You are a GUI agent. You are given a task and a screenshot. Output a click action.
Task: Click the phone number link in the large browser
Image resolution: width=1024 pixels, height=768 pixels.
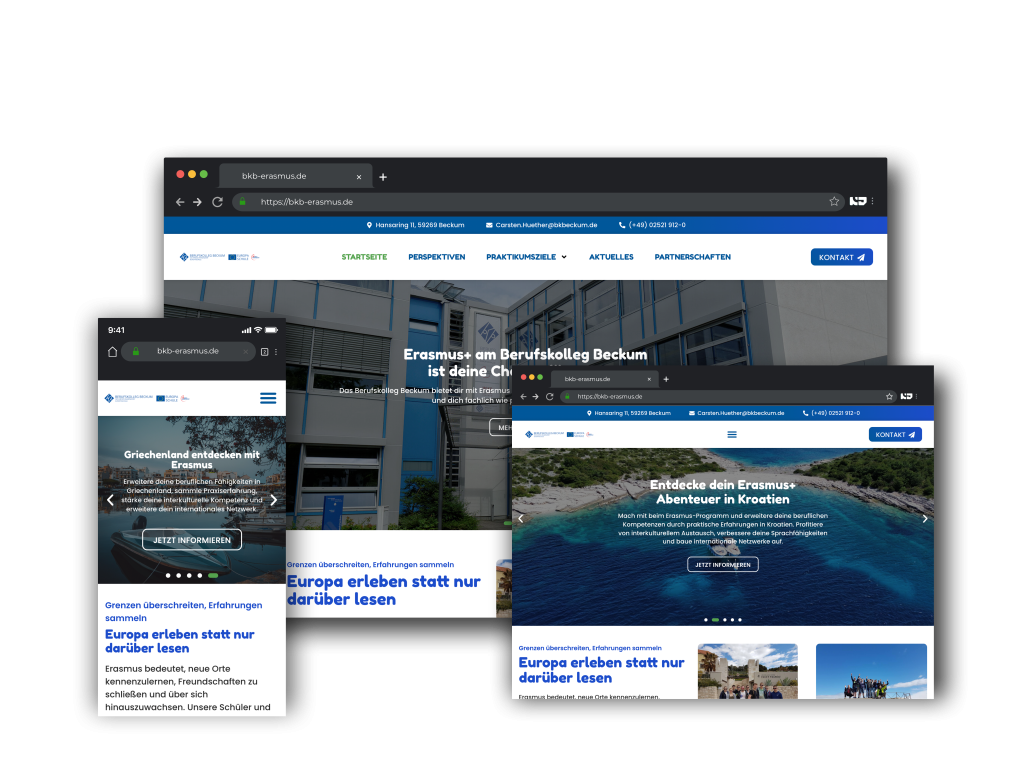(652, 225)
